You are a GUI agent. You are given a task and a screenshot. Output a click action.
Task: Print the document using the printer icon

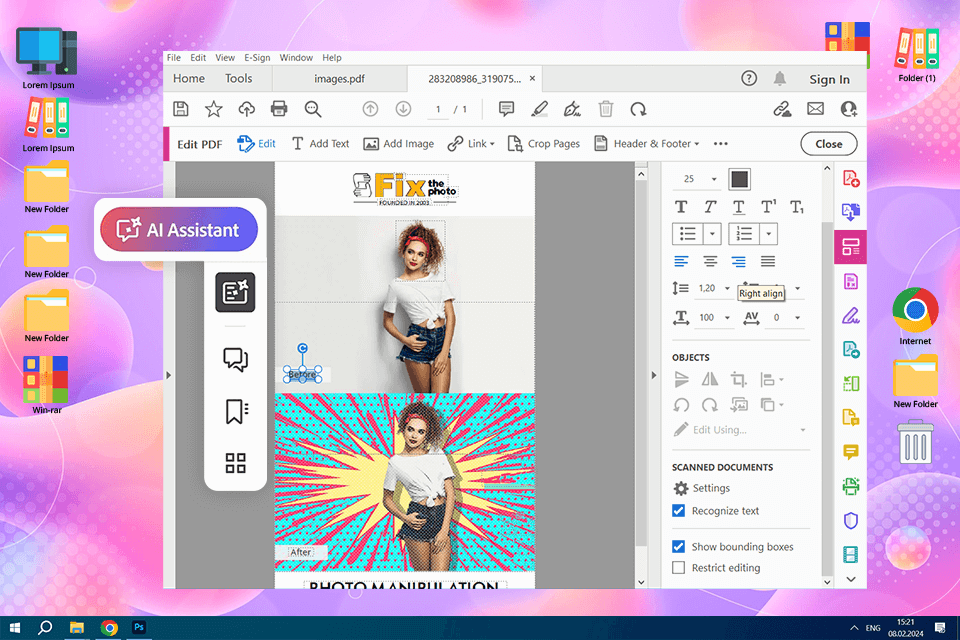pyautogui.click(x=279, y=109)
